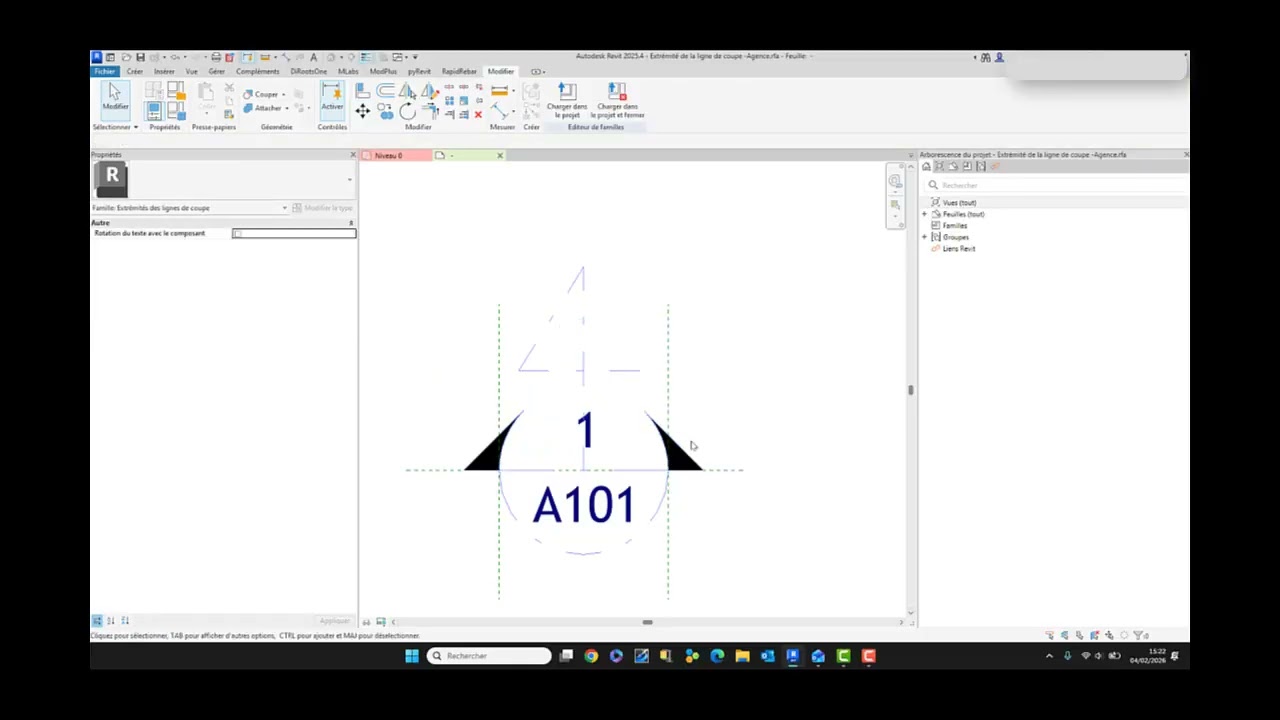Click families filter icon in project browser toolbar

click(x=967, y=166)
